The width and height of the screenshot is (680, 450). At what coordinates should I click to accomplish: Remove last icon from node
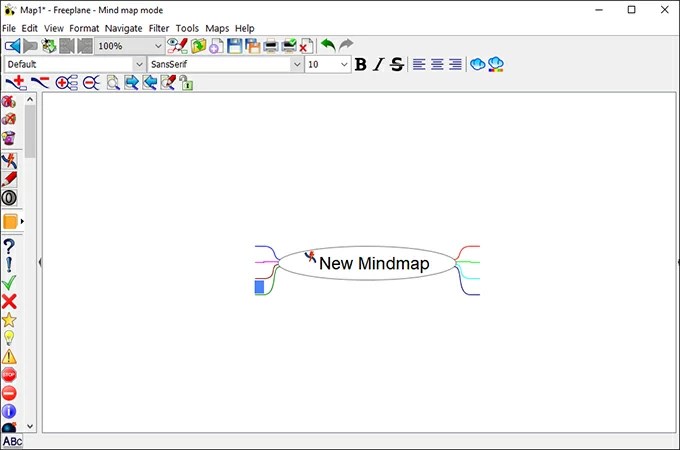pyautogui.click(x=9, y=101)
